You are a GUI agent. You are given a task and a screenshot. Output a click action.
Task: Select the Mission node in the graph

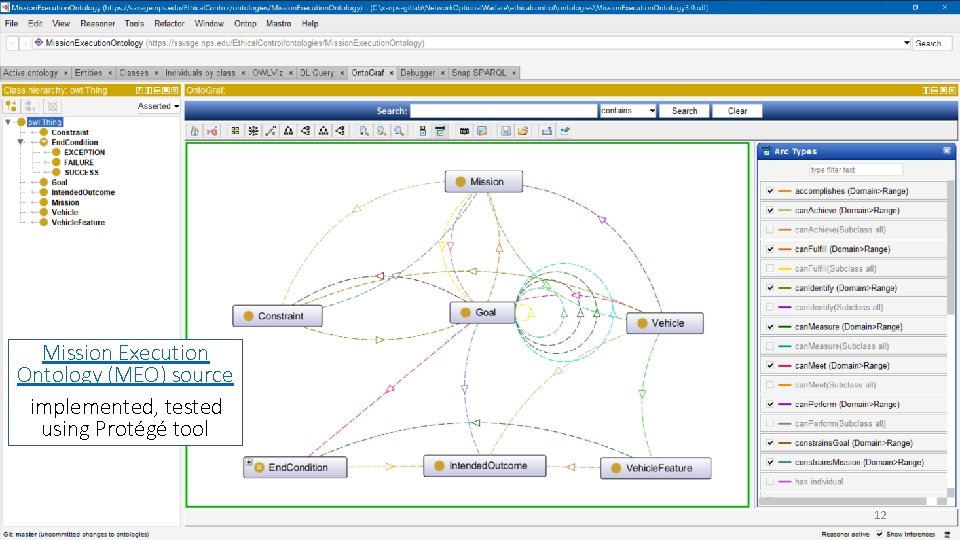click(484, 182)
